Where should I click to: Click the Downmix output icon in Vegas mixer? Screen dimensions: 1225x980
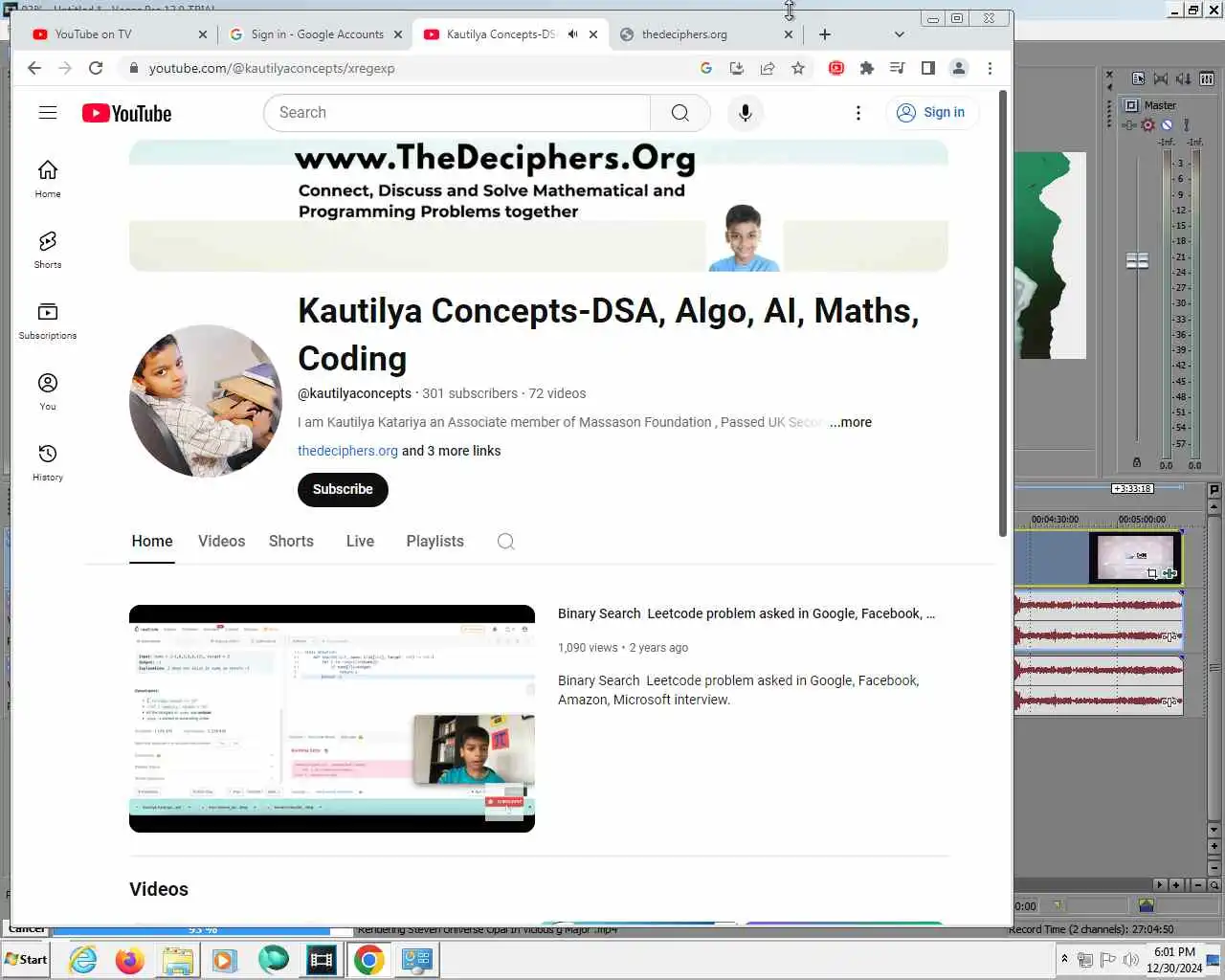(x=1161, y=78)
